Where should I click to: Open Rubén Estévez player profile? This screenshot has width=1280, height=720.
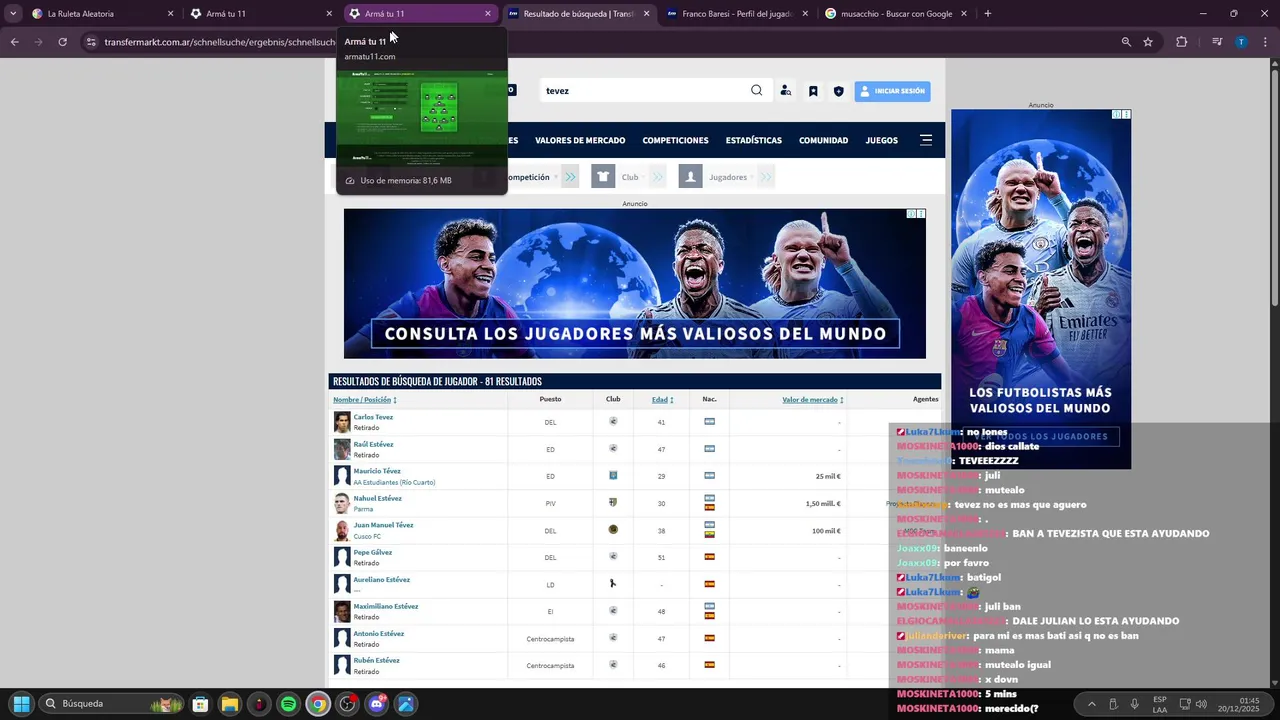(x=376, y=660)
